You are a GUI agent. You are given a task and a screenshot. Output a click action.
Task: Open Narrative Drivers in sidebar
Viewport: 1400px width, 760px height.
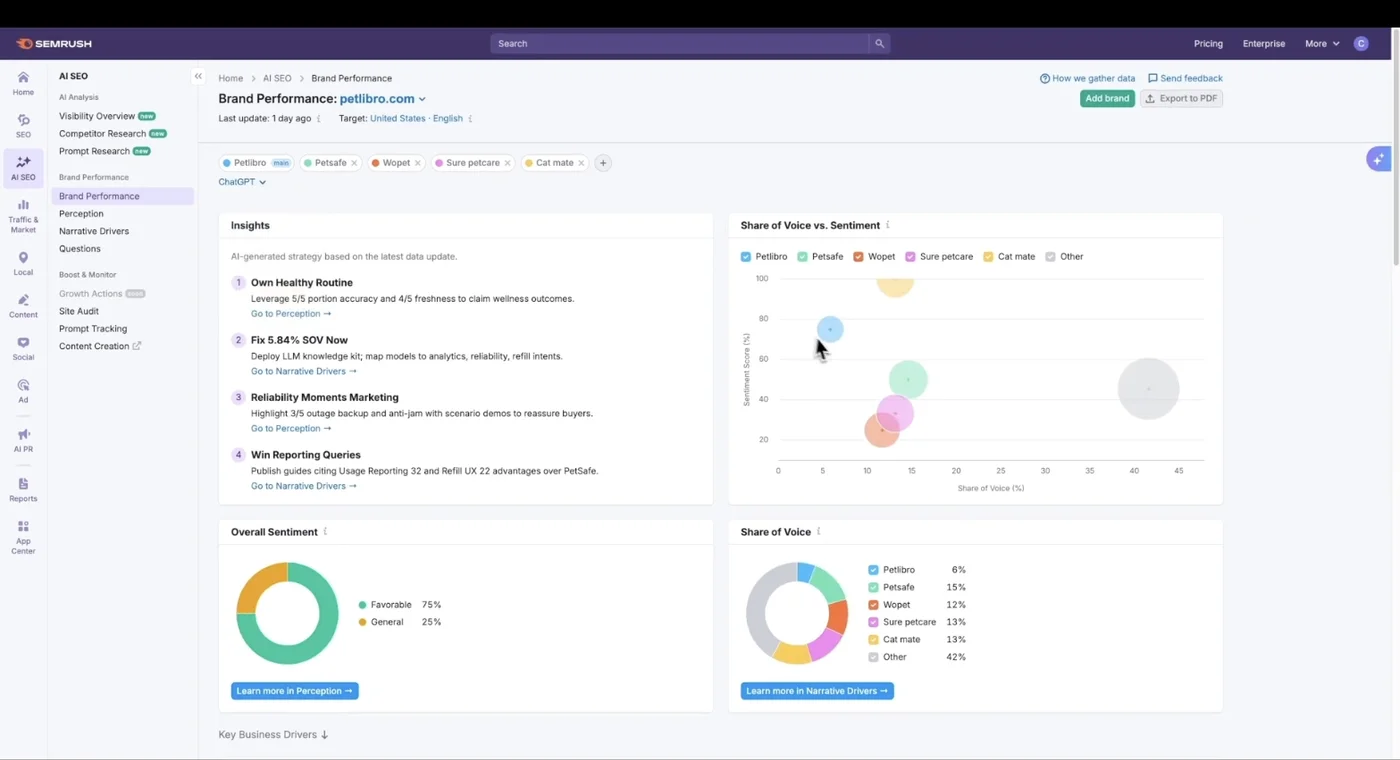[x=94, y=231]
